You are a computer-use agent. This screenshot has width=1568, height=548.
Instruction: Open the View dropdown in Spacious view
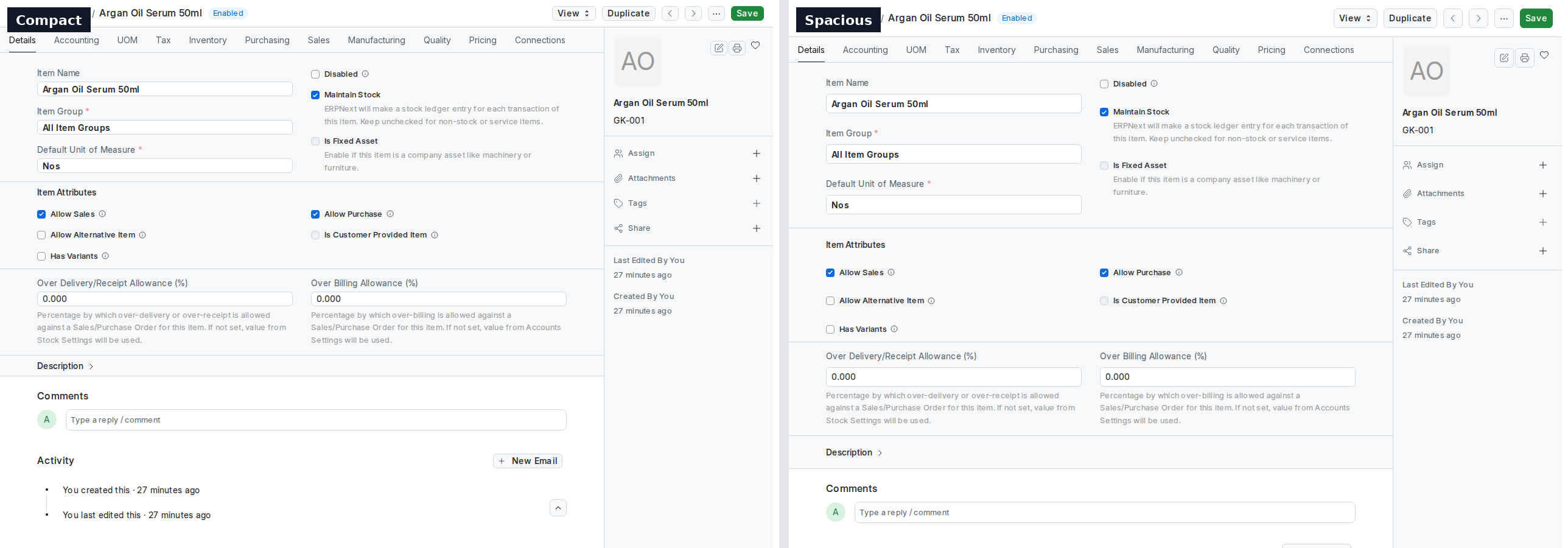(1355, 18)
